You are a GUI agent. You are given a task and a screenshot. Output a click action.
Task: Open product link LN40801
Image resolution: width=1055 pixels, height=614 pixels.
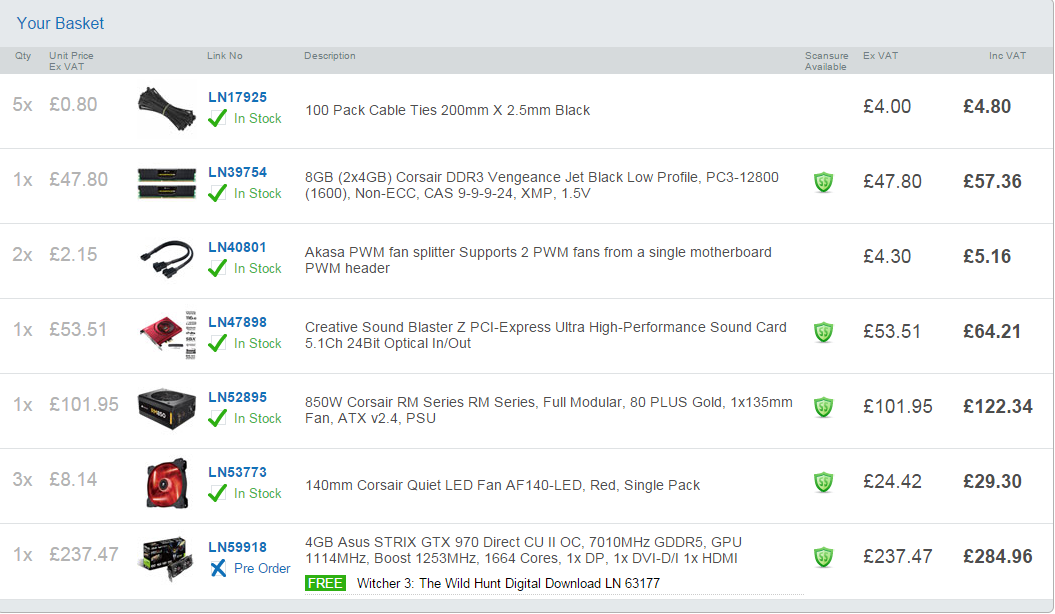(238, 247)
